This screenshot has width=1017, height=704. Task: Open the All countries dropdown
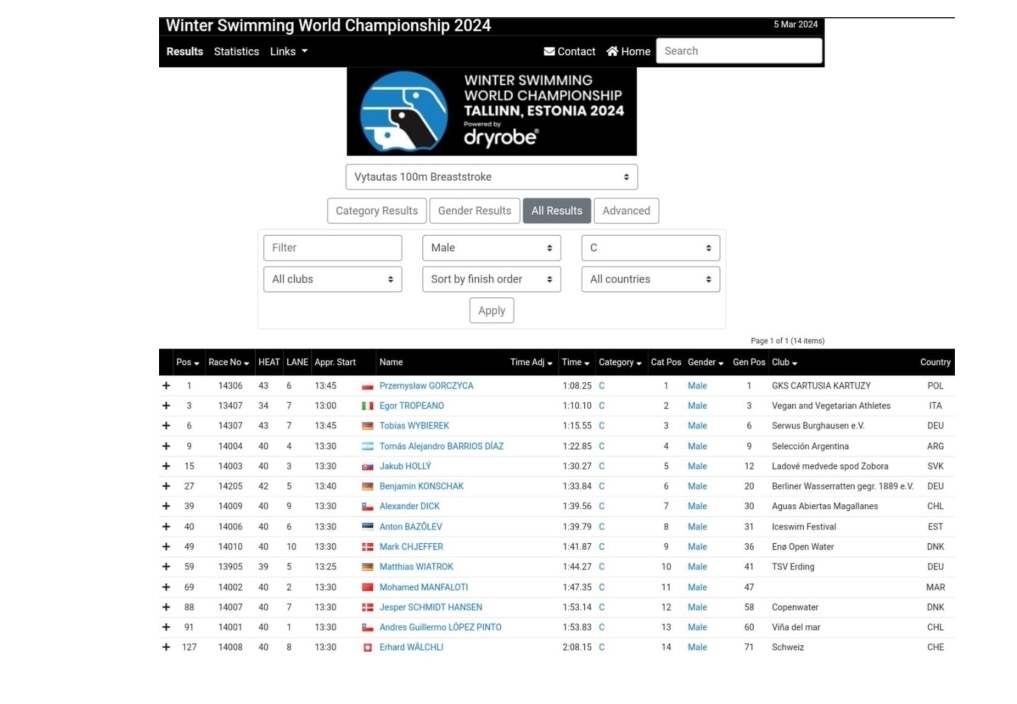(x=650, y=279)
